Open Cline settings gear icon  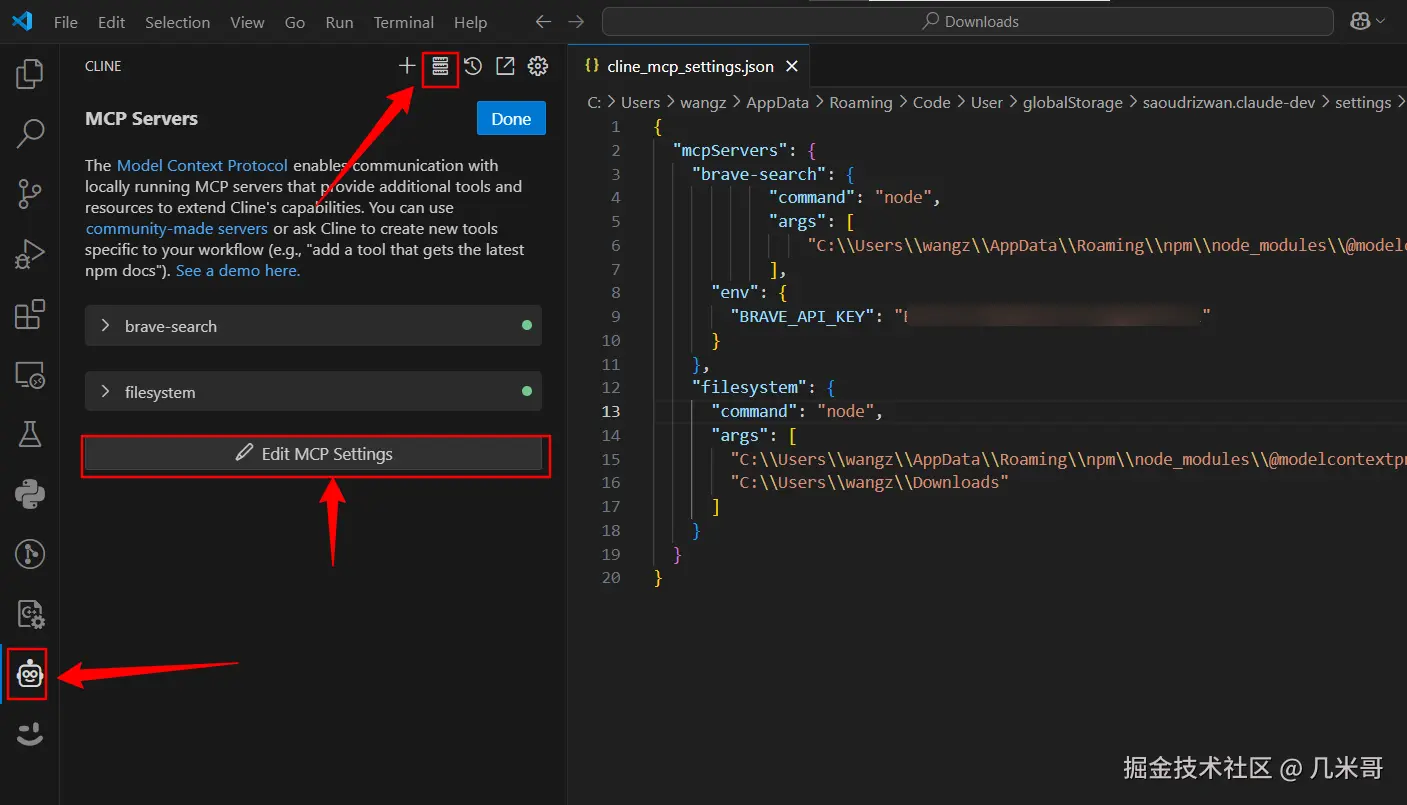(x=538, y=66)
